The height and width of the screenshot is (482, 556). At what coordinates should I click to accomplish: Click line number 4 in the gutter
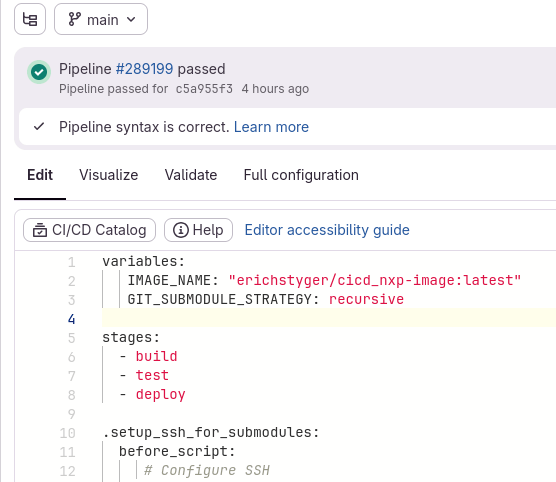[x=71, y=319]
